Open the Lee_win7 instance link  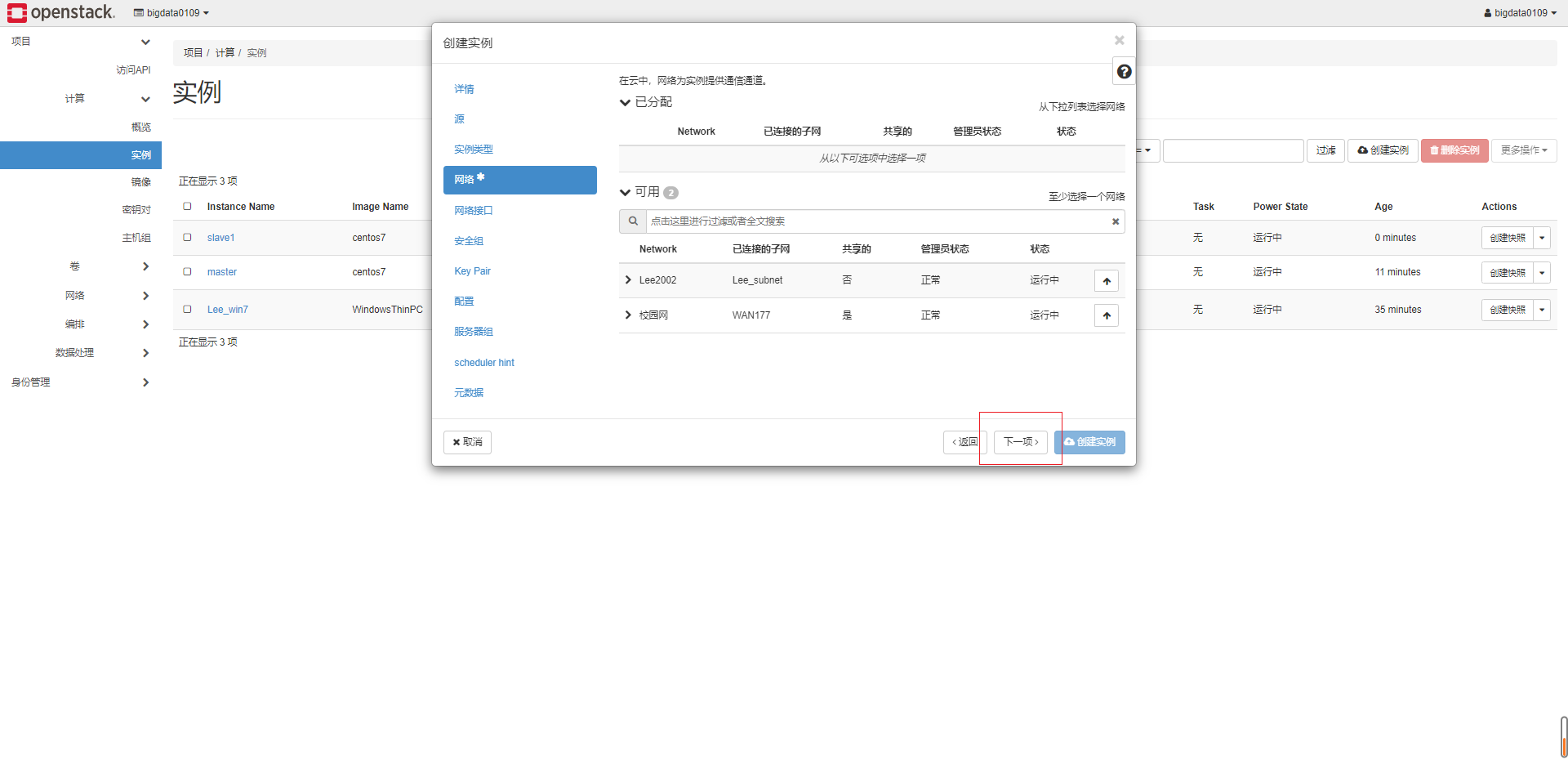(227, 310)
